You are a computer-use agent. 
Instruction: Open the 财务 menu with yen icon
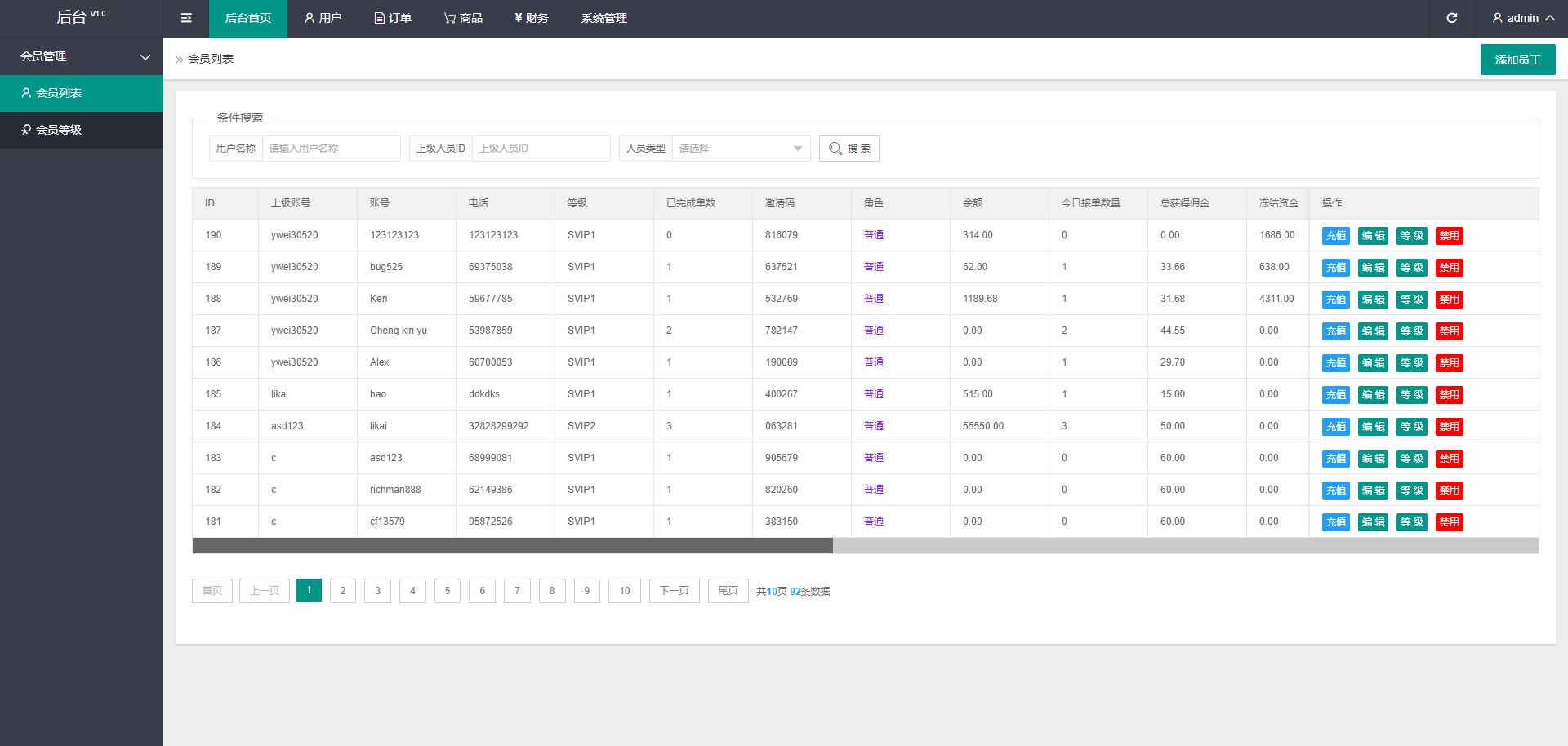[531, 18]
